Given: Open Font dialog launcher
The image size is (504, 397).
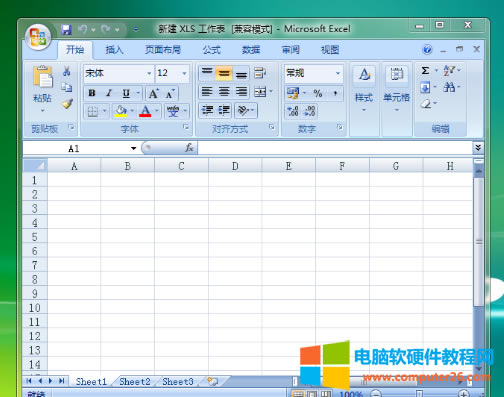Looking at the screenshot, I should (186, 127).
